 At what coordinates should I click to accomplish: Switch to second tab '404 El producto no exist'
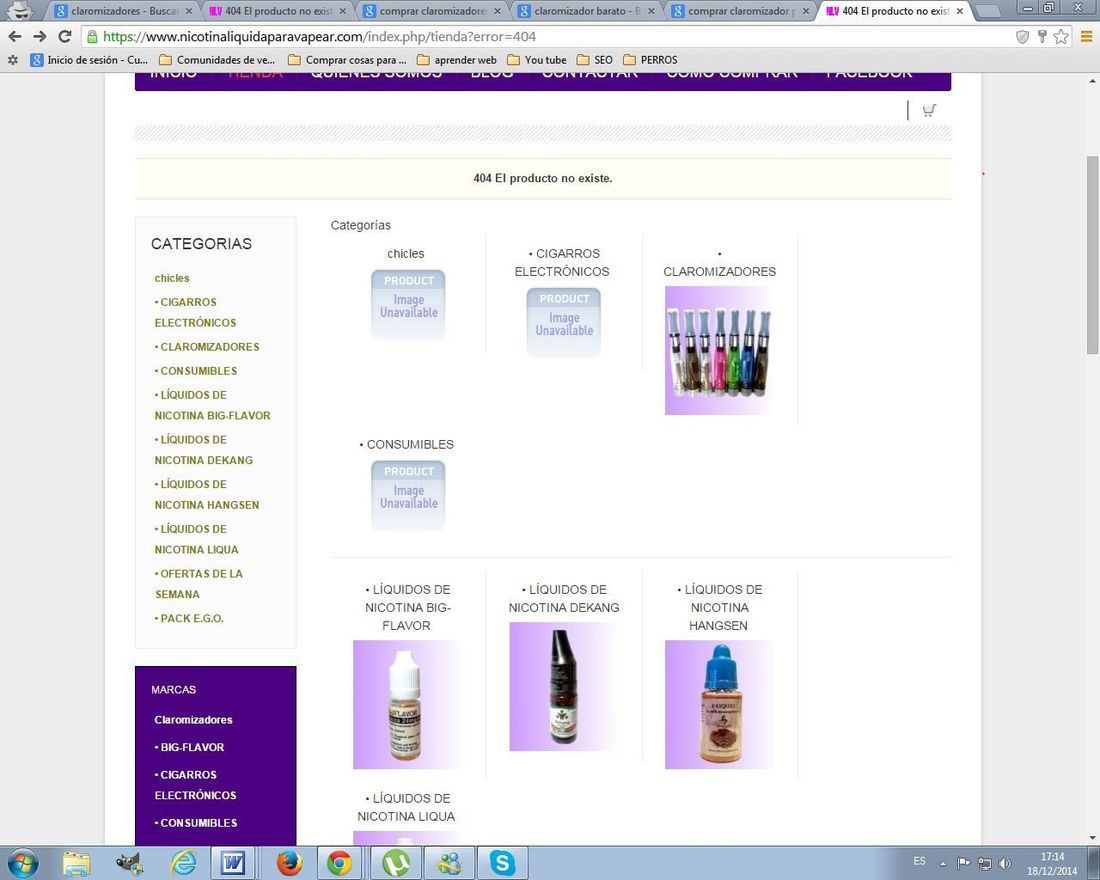pyautogui.click(x=279, y=11)
